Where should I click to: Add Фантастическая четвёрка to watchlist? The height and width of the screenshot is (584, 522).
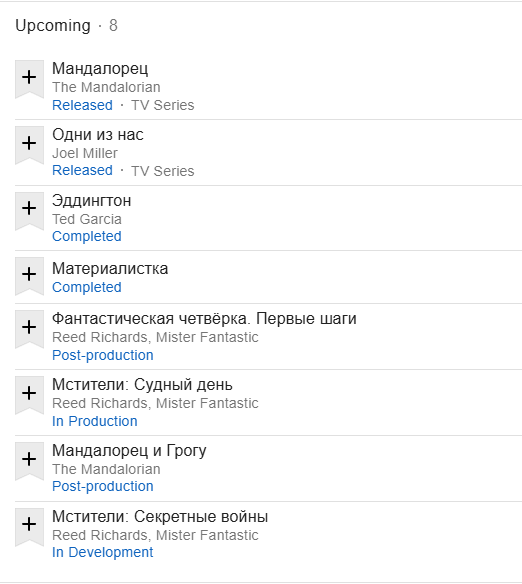coord(29,329)
